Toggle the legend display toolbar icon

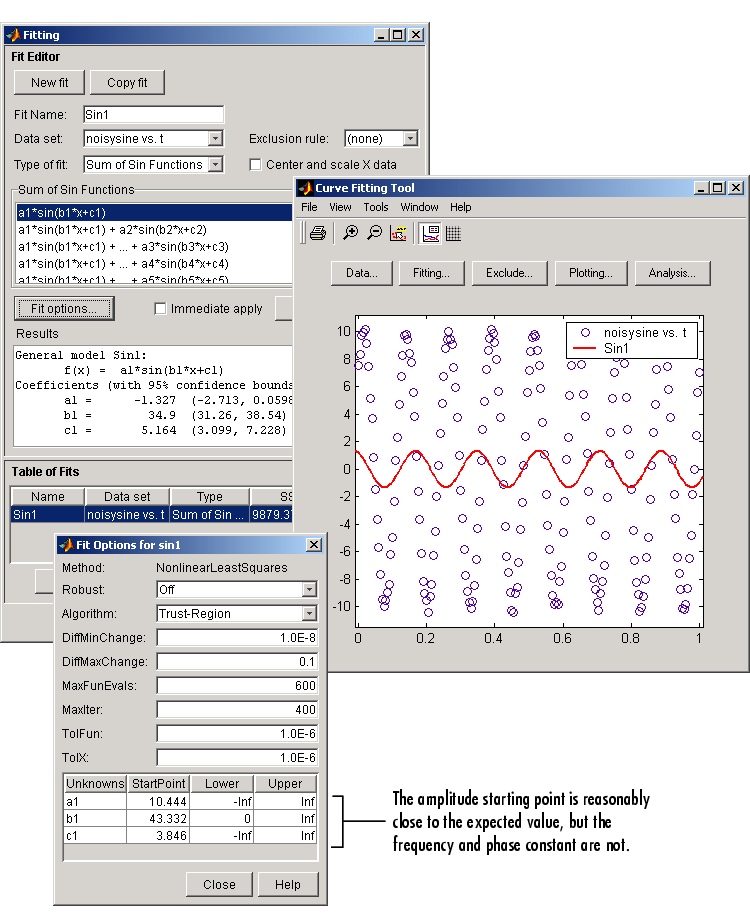(x=431, y=233)
